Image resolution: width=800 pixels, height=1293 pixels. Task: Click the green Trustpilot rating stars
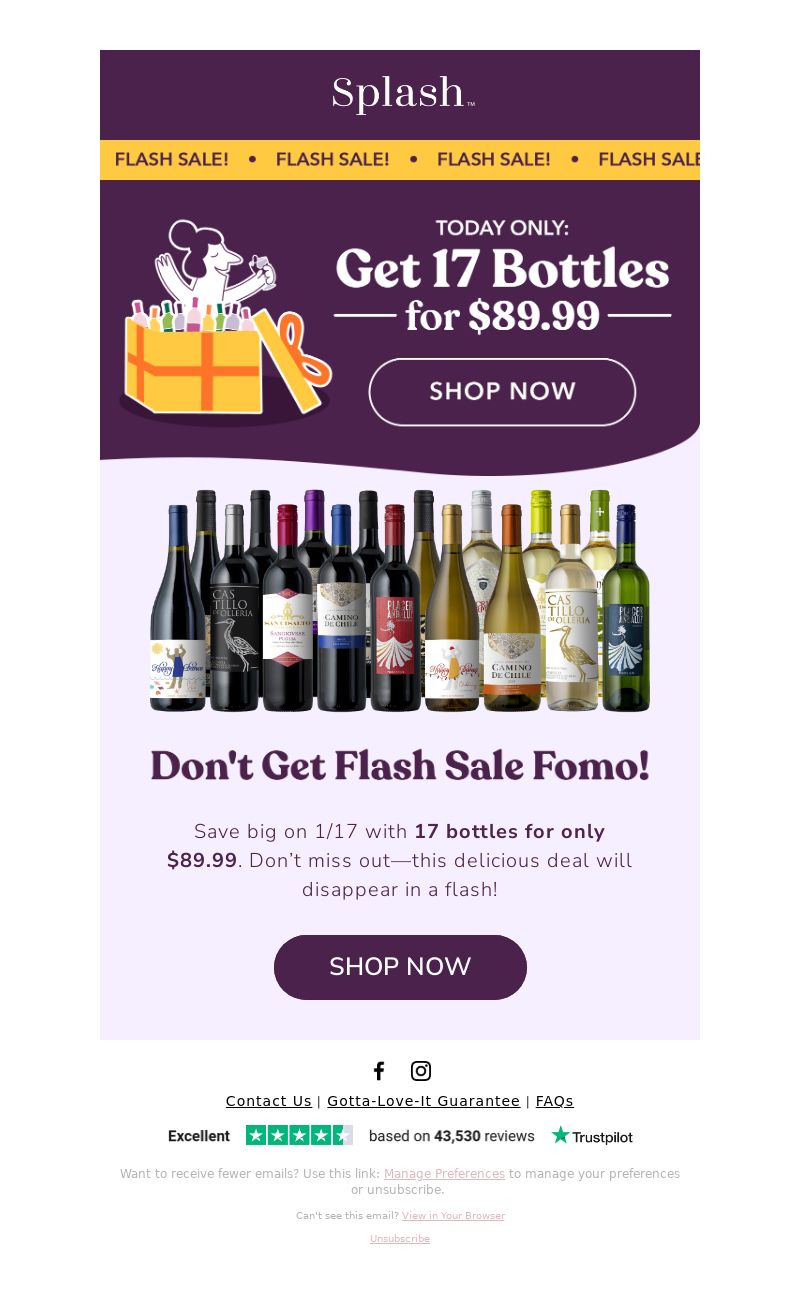click(299, 1135)
